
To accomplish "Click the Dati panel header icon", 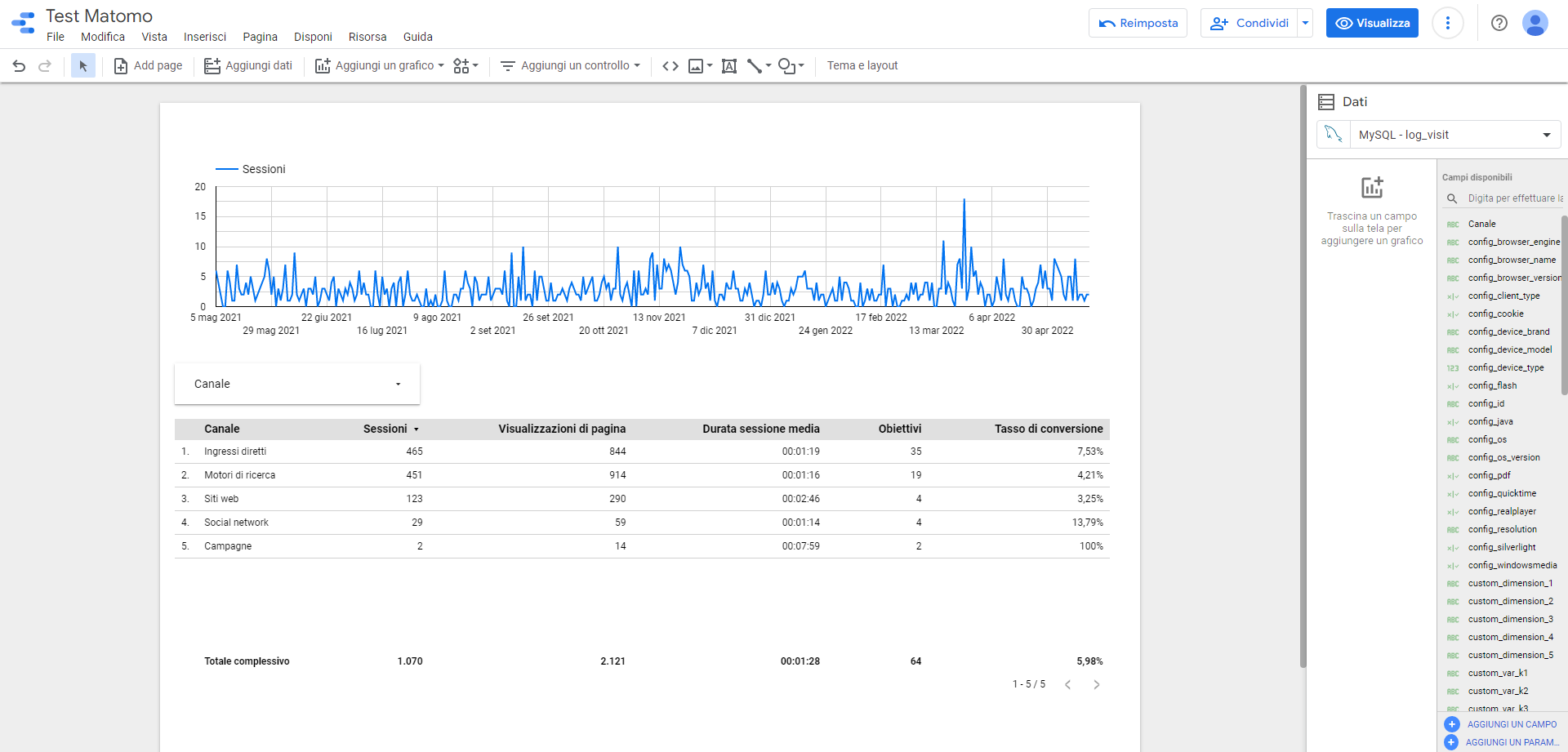I will (1326, 102).
